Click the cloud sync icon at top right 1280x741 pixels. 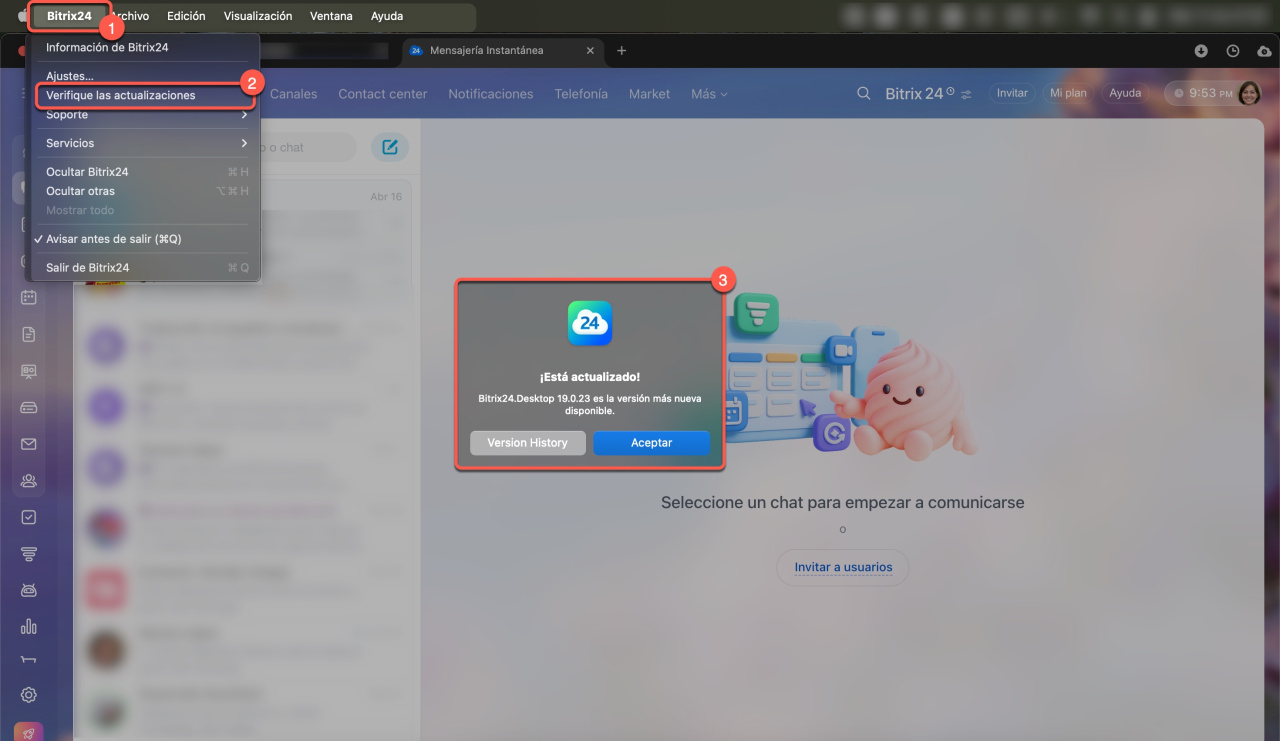point(1264,51)
